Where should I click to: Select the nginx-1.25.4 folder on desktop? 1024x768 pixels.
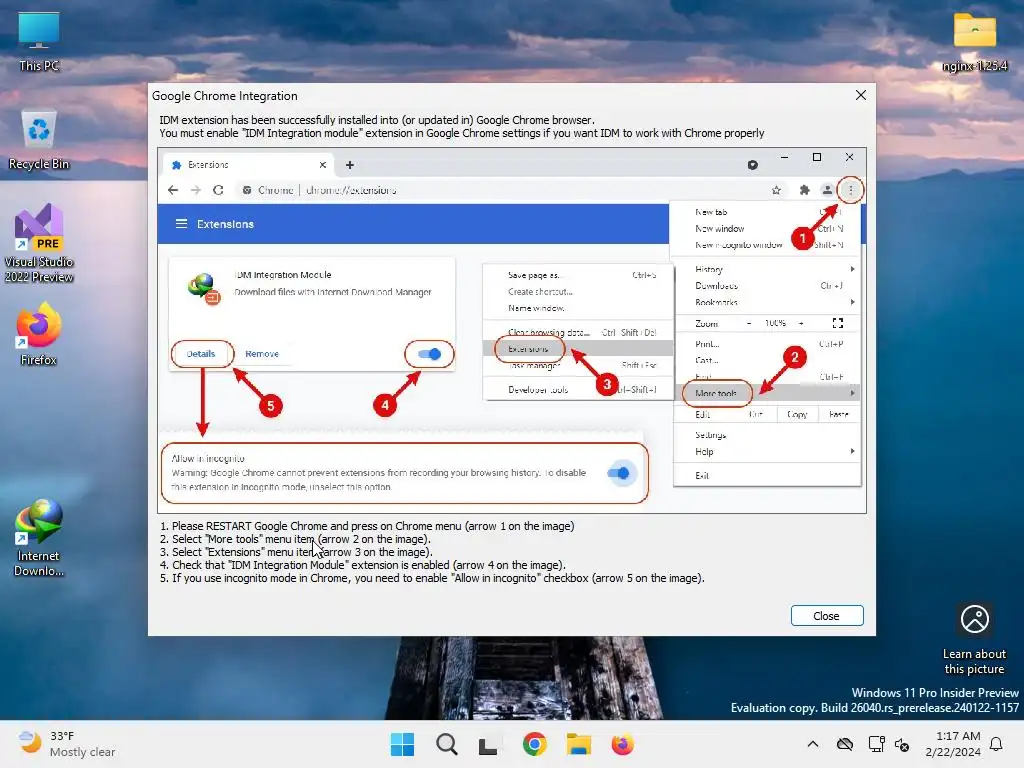[974, 41]
